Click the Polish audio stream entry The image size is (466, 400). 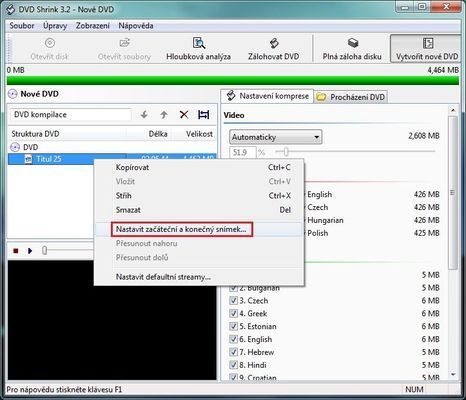pos(317,233)
